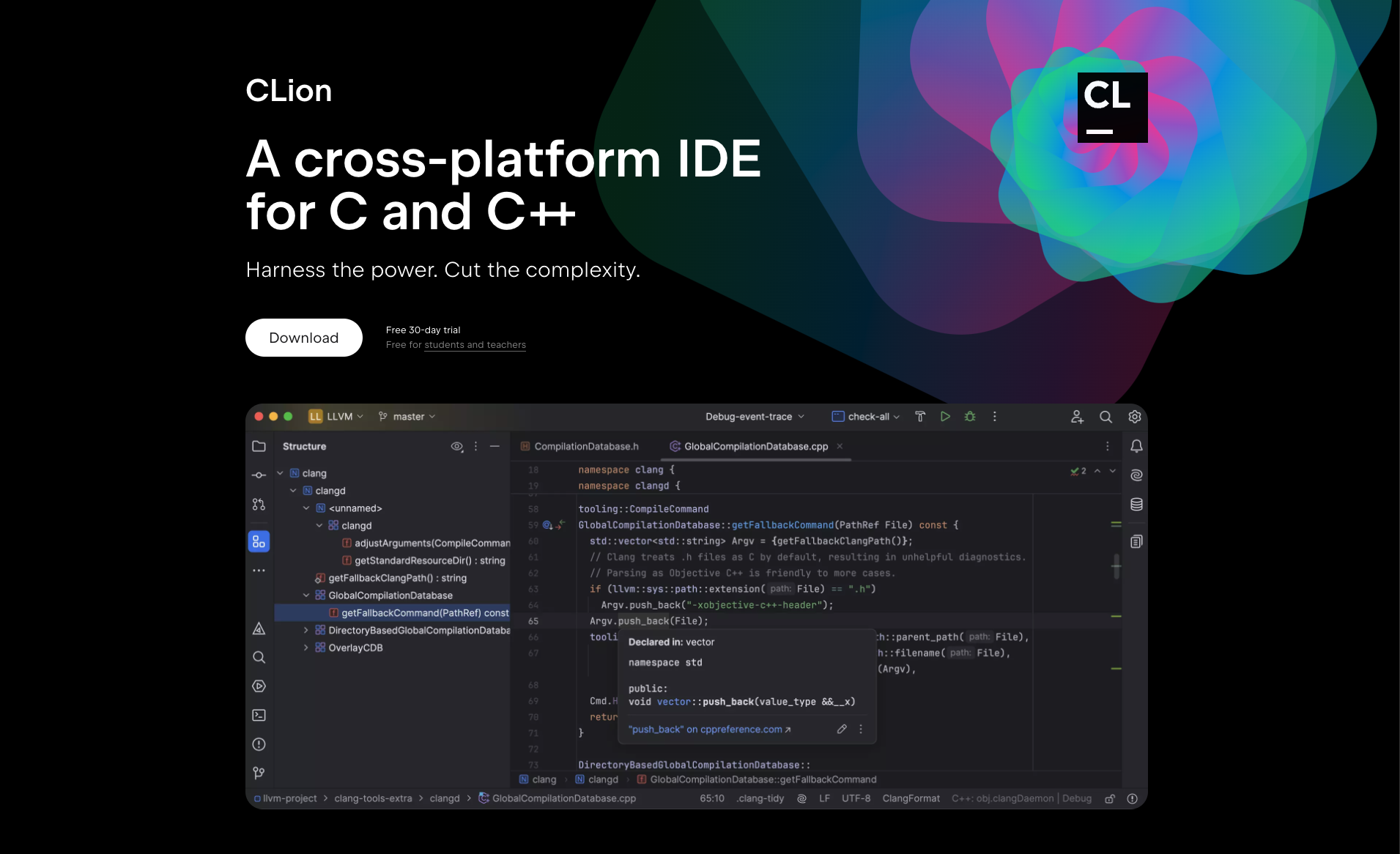The width and height of the screenshot is (1400, 854).
Task: Click the Download button
Action: point(303,338)
